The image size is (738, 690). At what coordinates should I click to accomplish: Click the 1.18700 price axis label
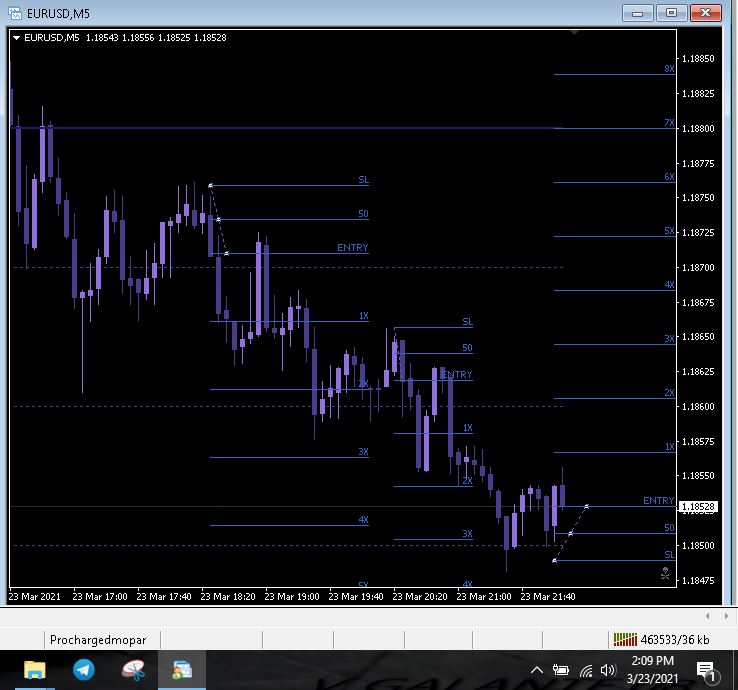click(x=698, y=267)
